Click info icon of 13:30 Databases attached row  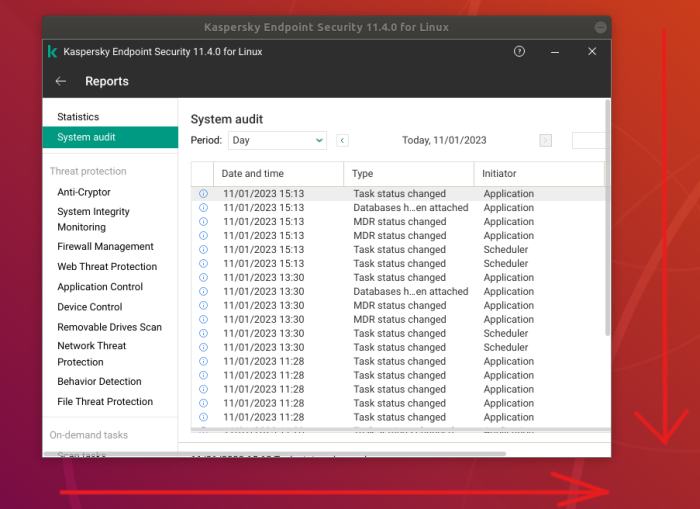click(203, 292)
